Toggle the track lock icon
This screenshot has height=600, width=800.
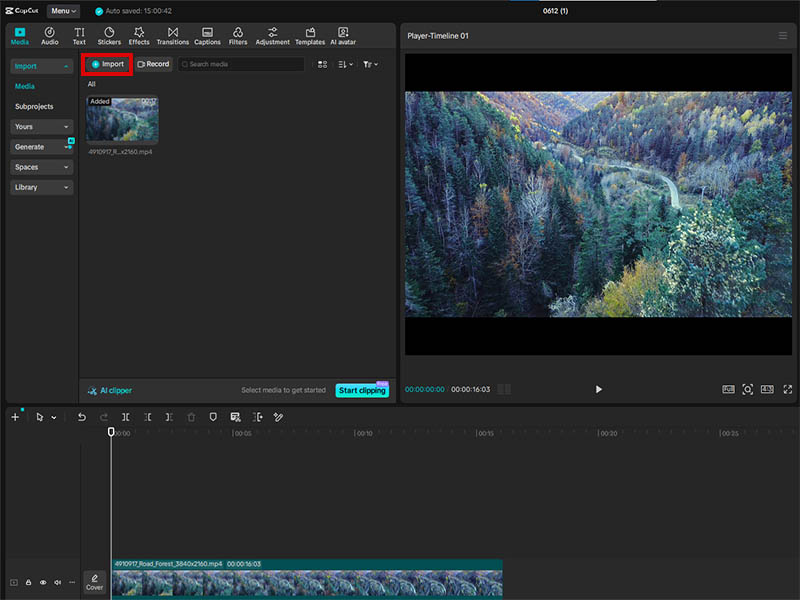click(29, 582)
